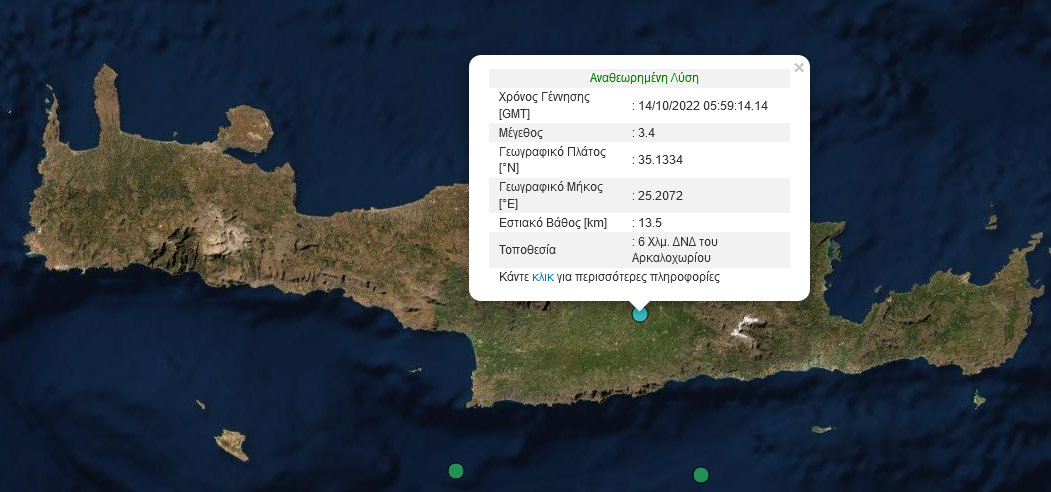Click the latitude value 35.1334

[x=660, y=159]
